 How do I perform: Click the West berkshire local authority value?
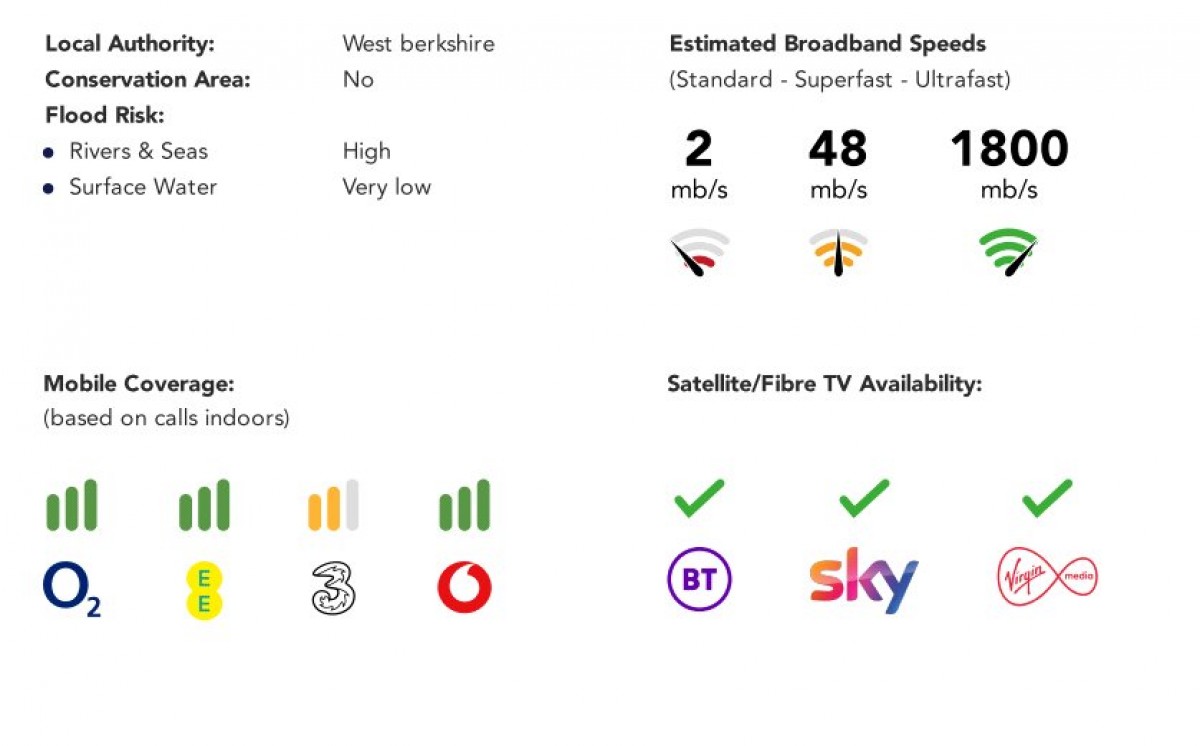[418, 44]
